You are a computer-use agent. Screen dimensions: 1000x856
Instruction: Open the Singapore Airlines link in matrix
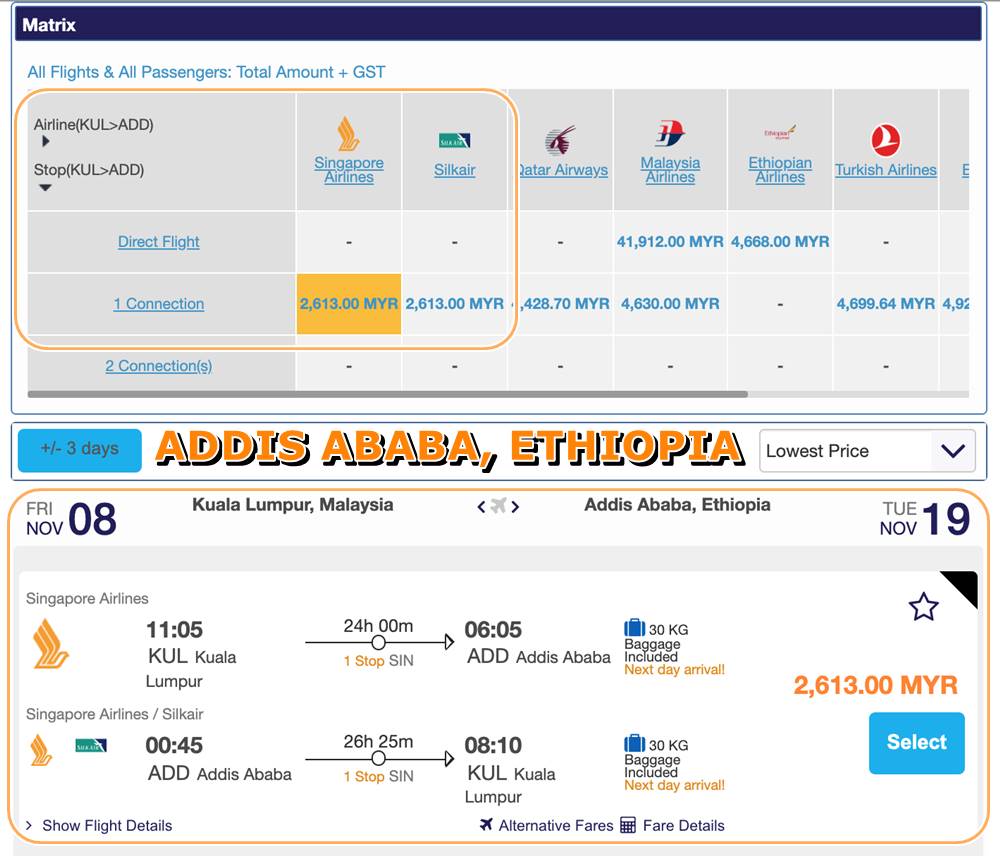point(349,170)
